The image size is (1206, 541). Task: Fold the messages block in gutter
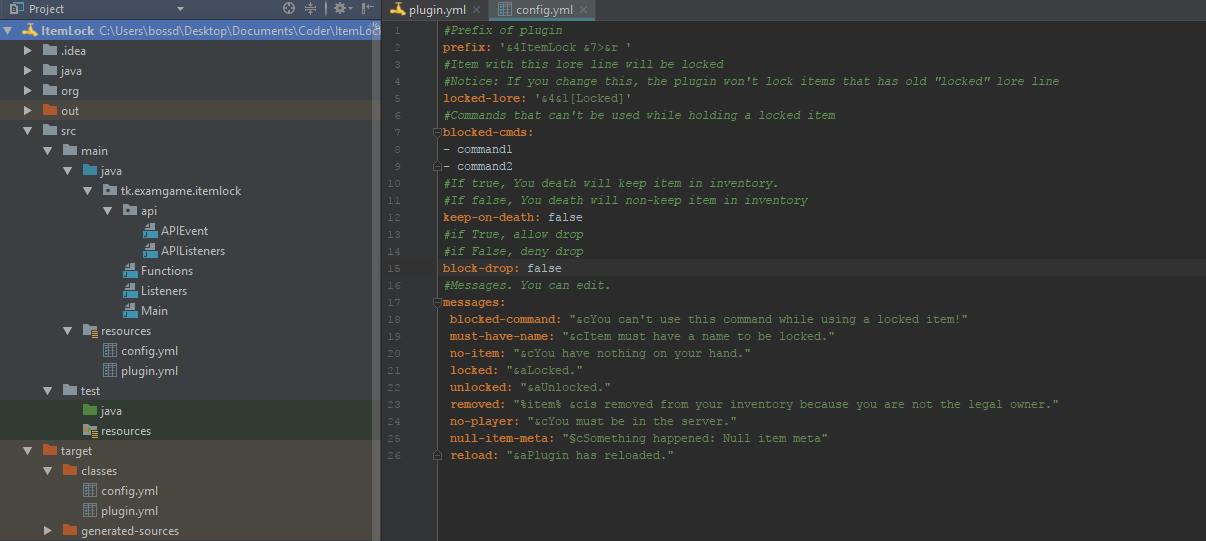click(x=437, y=302)
